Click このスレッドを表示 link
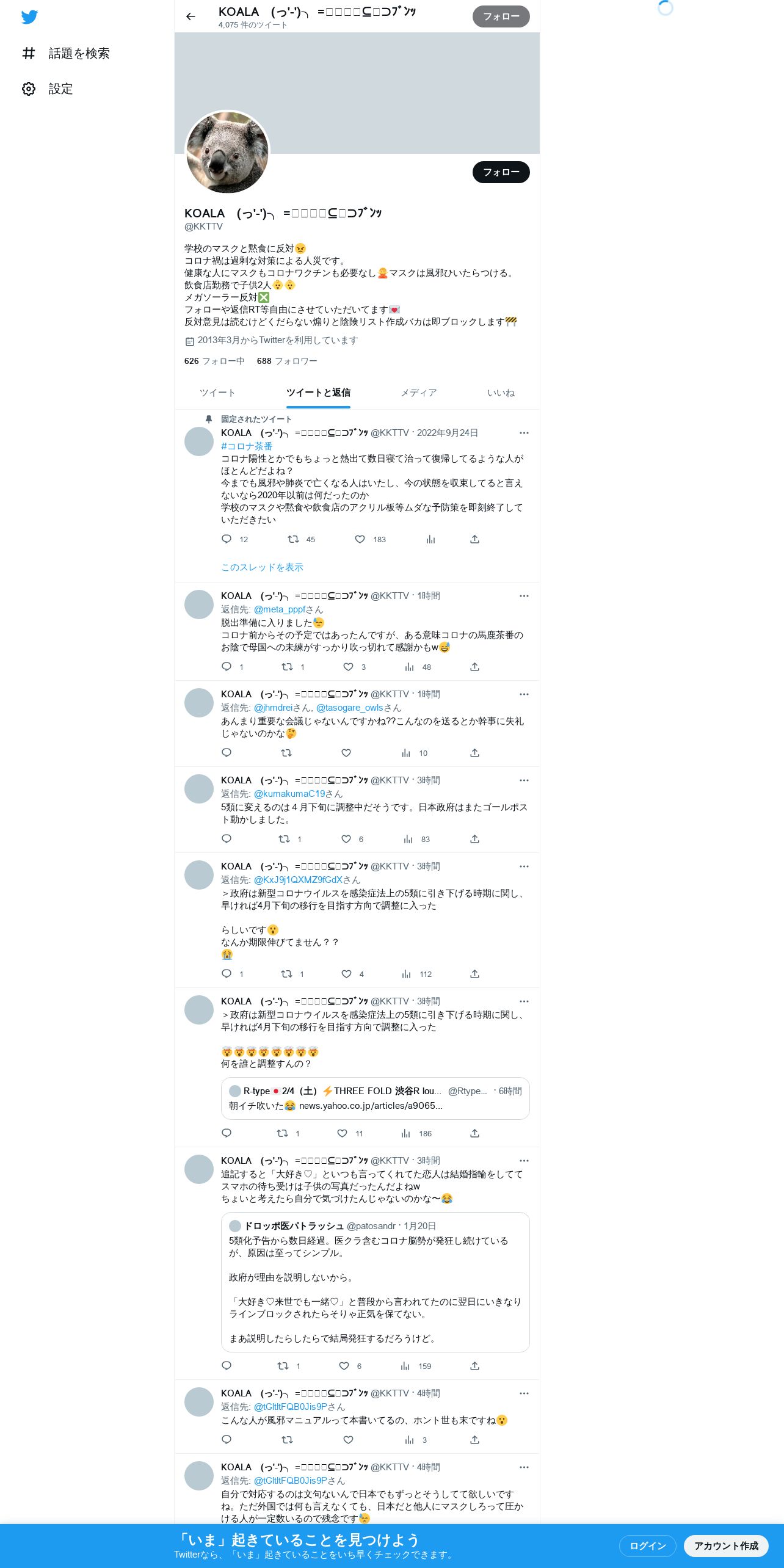Screen dimensions: 784x1568 point(262,567)
